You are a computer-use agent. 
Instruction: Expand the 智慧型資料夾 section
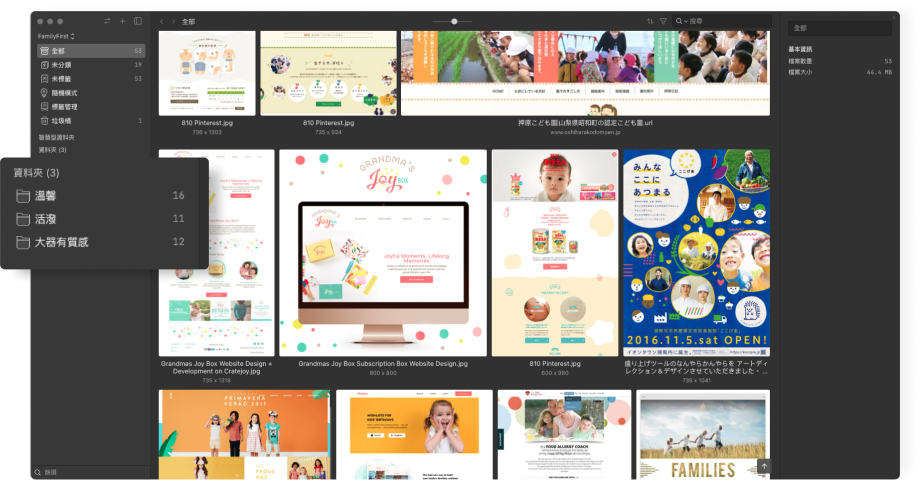[x=56, y=137]
